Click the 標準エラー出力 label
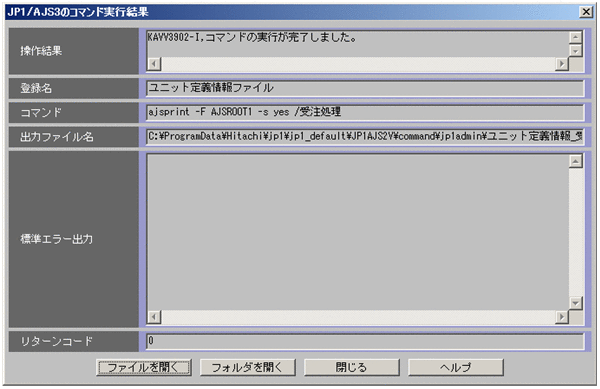Screen dimensions: 600x389 (x=57, y=239)
